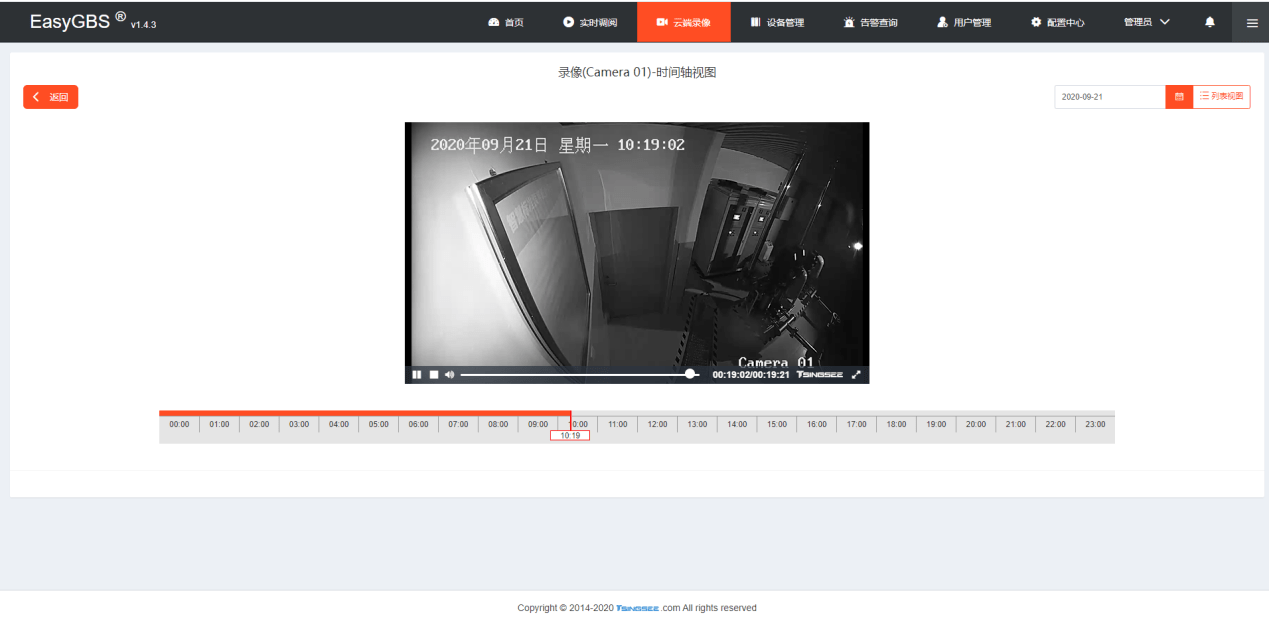Select 14:00 on the recording timeline

[736, 423]
